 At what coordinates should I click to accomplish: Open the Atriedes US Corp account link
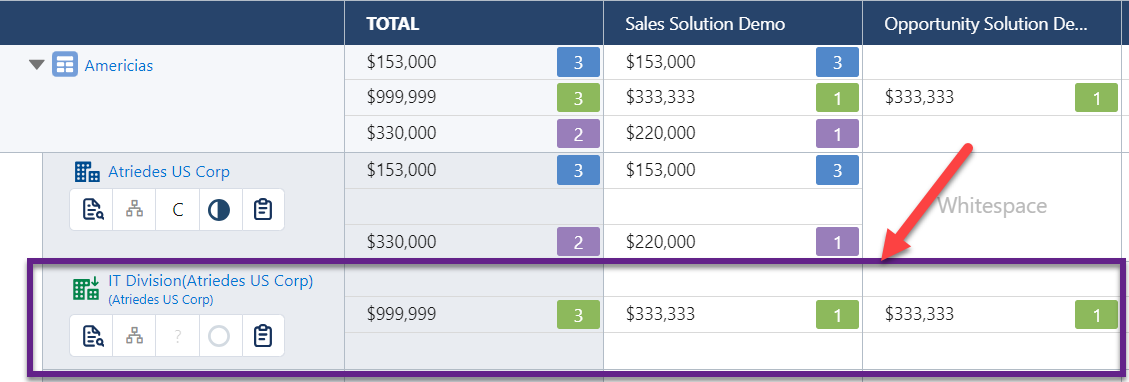tap(169, 172)
